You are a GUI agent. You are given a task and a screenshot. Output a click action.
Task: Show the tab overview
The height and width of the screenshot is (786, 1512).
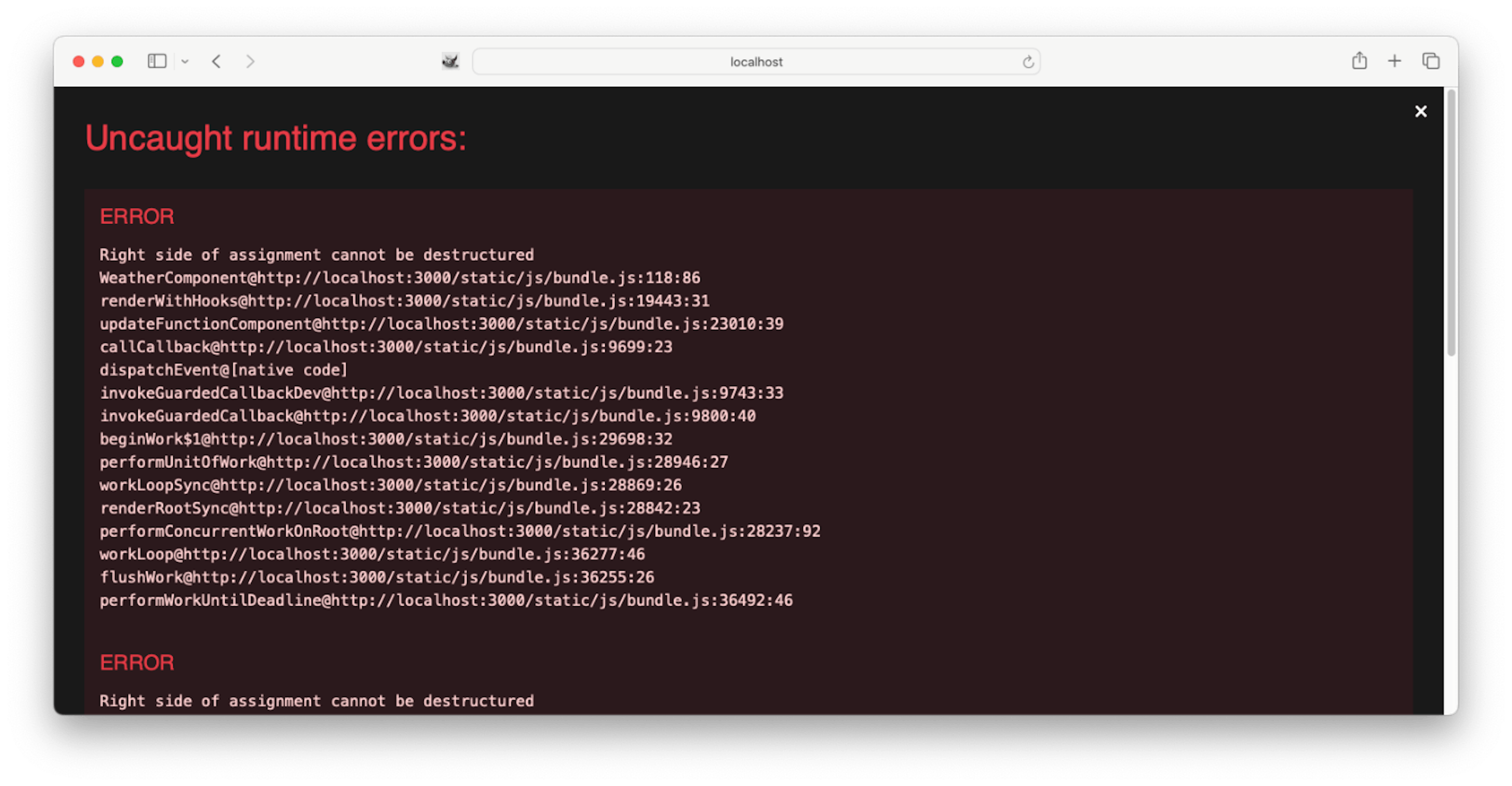tap(1430, 61)
